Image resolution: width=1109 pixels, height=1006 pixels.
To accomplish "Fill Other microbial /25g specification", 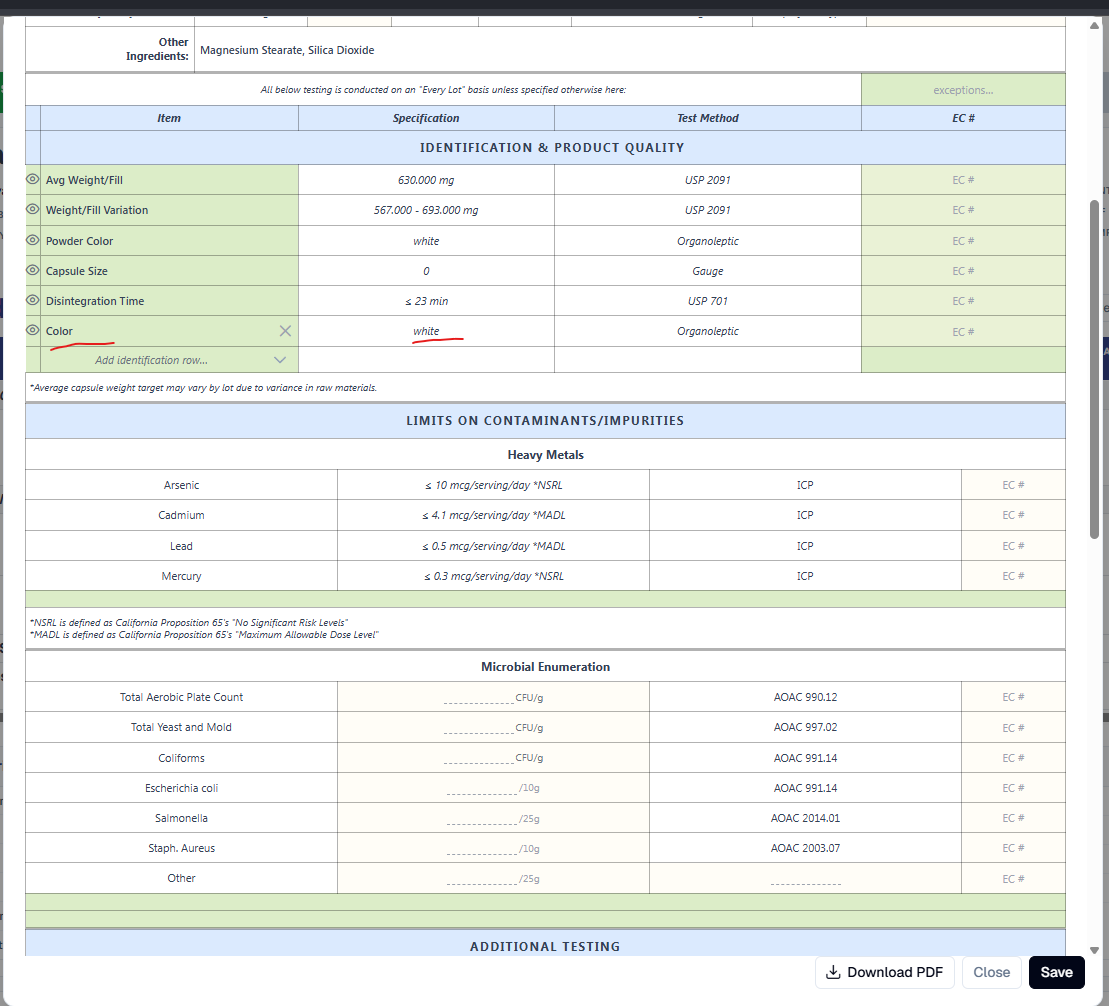I will point(482,879).
